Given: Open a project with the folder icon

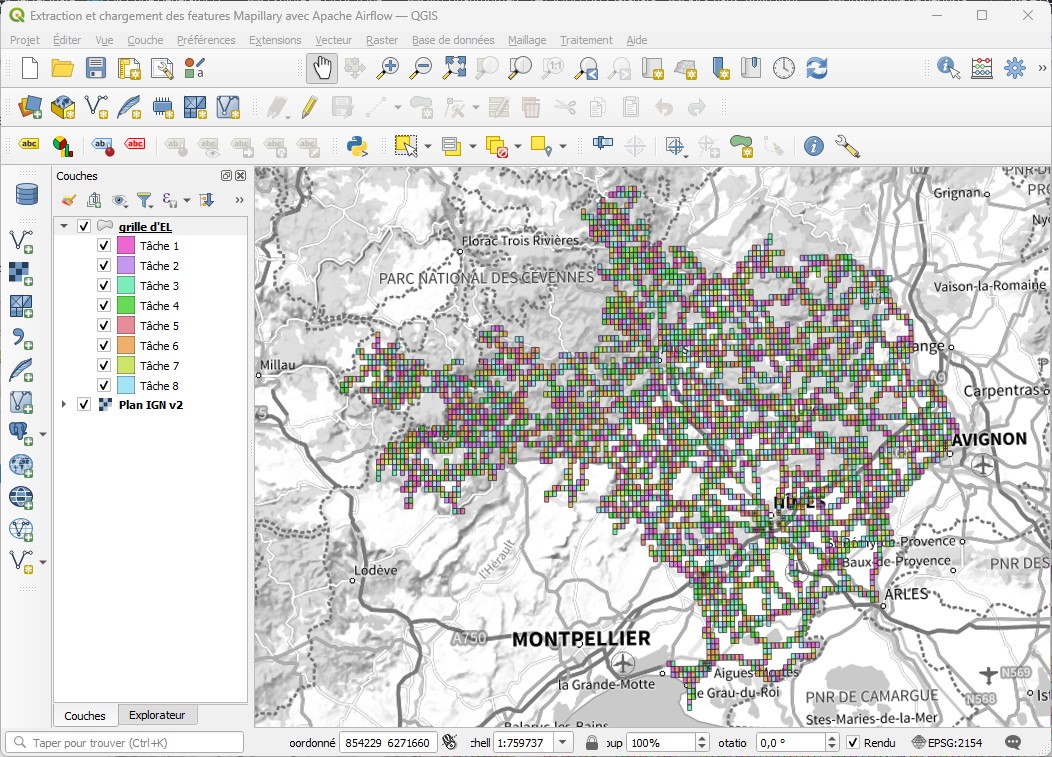Looking at the screenshot, I should point(62,68).
